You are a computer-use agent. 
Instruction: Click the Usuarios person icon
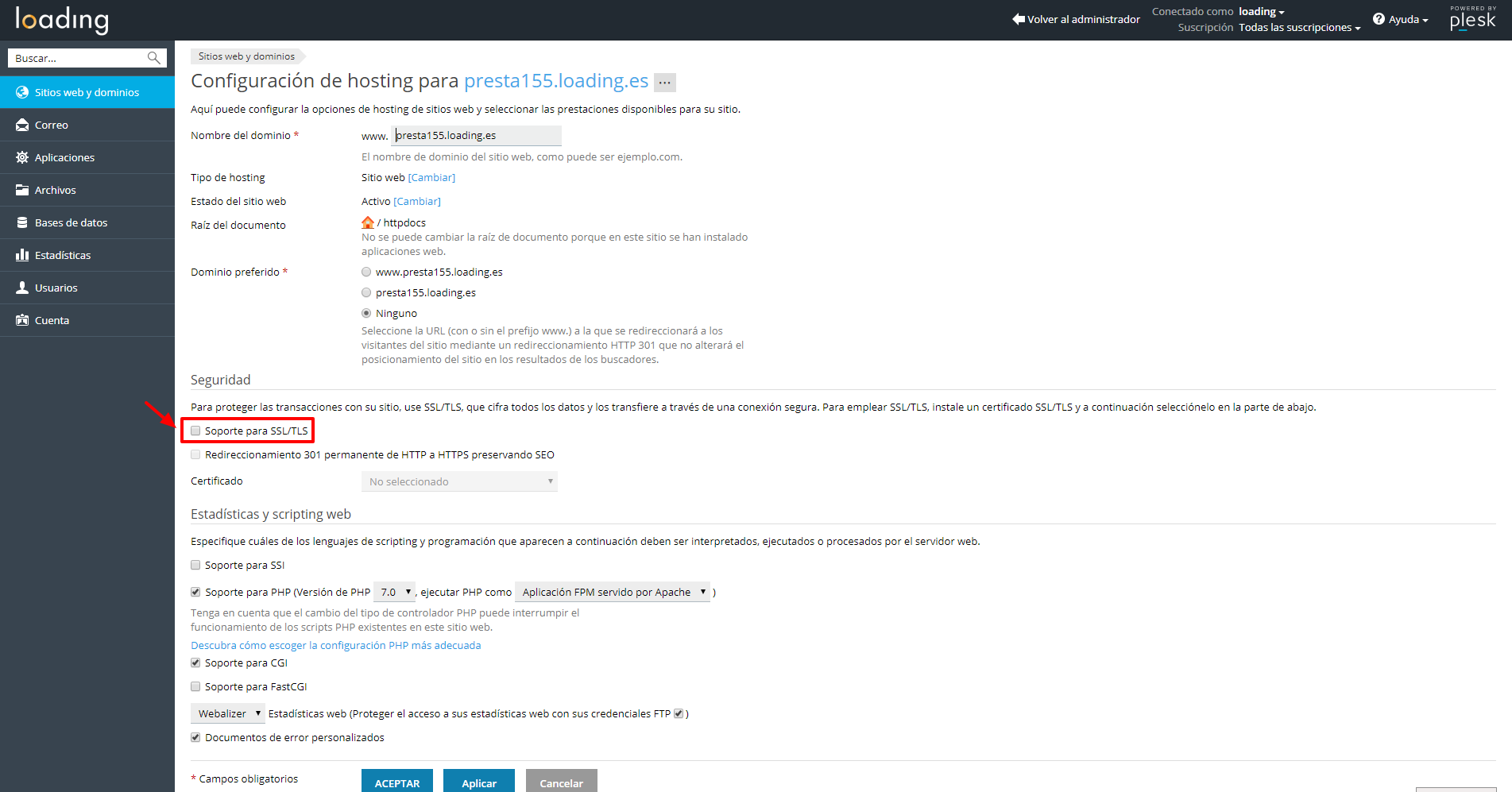point(22,288)
